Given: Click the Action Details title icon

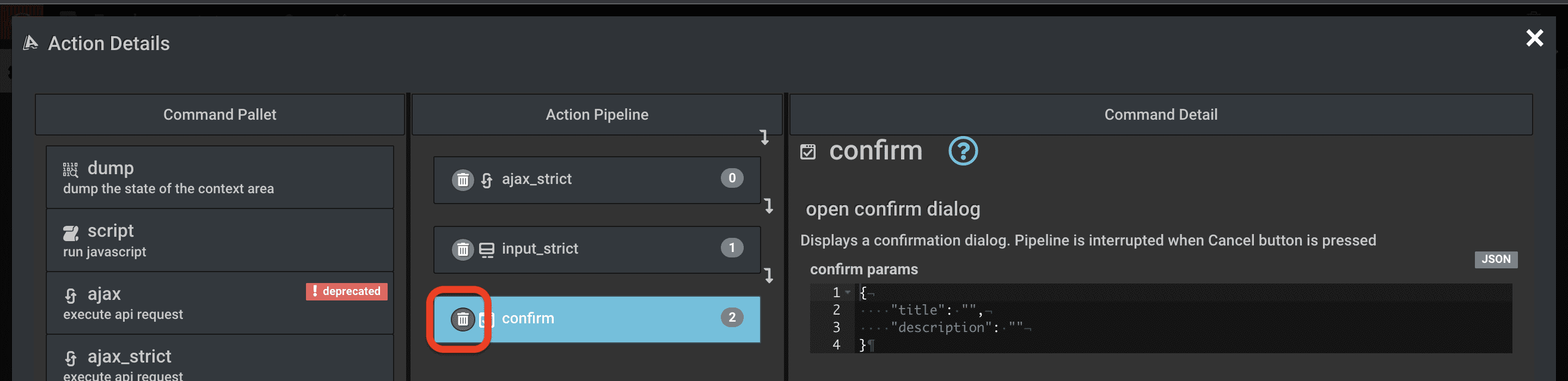Looking at the screenshot, I should click(30, 42).
